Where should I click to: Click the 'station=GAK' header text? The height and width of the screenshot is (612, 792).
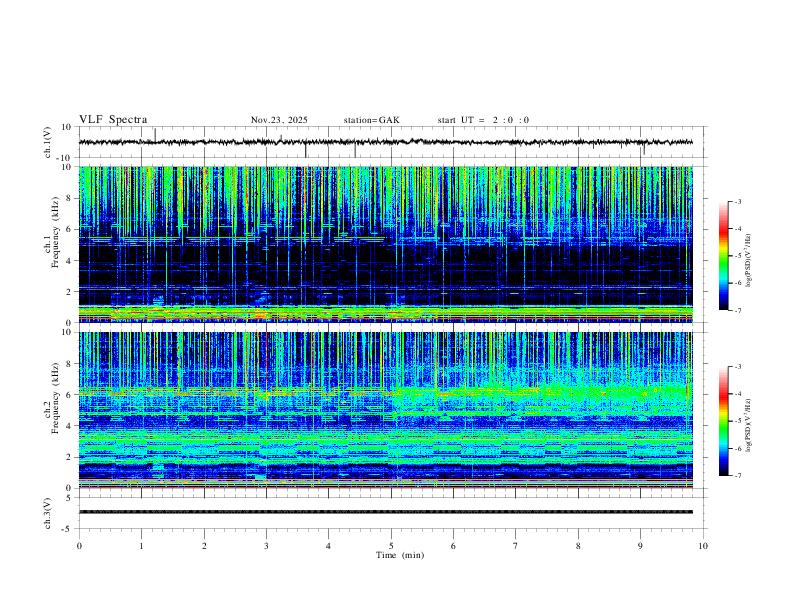coord(371,120)
